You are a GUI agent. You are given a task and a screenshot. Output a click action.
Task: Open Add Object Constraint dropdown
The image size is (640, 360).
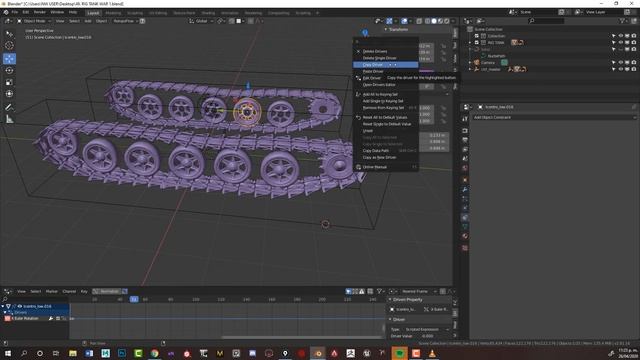point(554,118)
